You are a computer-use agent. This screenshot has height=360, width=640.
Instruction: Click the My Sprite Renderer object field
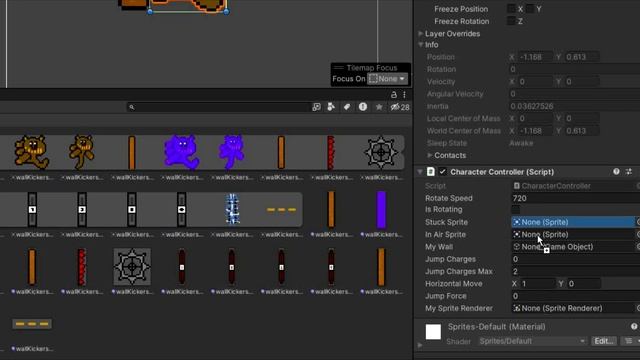(573, 308)
